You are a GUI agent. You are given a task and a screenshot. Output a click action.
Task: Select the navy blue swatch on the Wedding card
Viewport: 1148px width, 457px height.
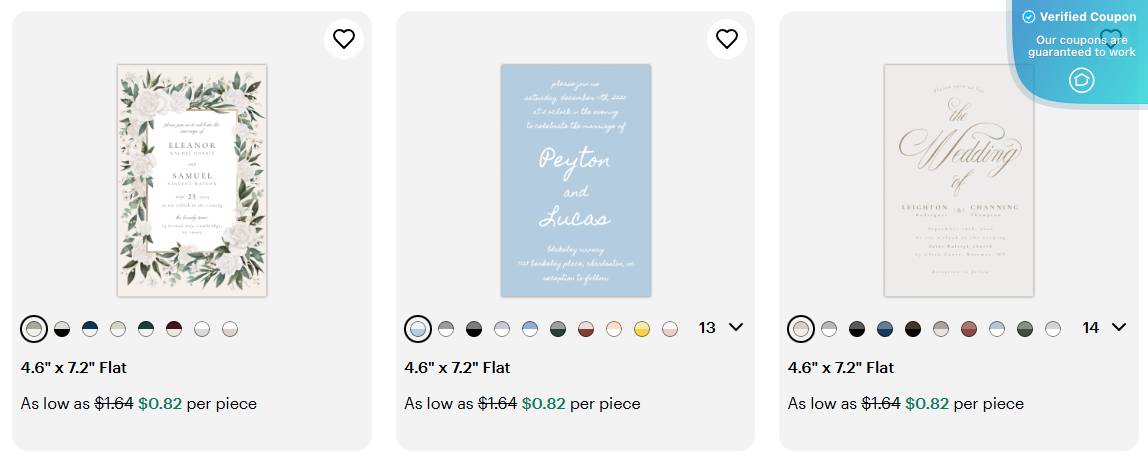tap(885, 328)
